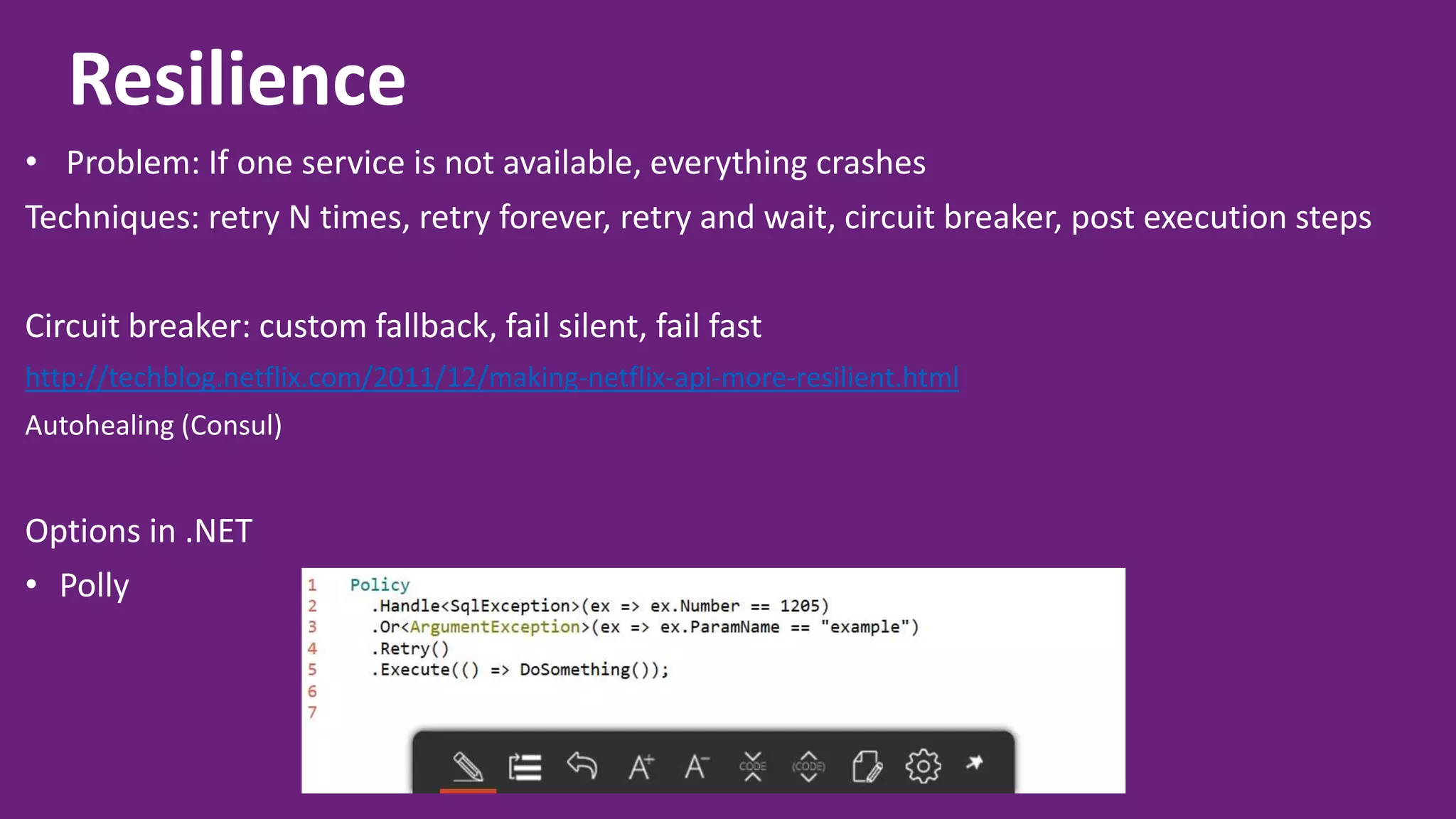Viewport: 1456px width, 819px height.
Task: Click the edit note page icon
Action: (x=867, y=766)
